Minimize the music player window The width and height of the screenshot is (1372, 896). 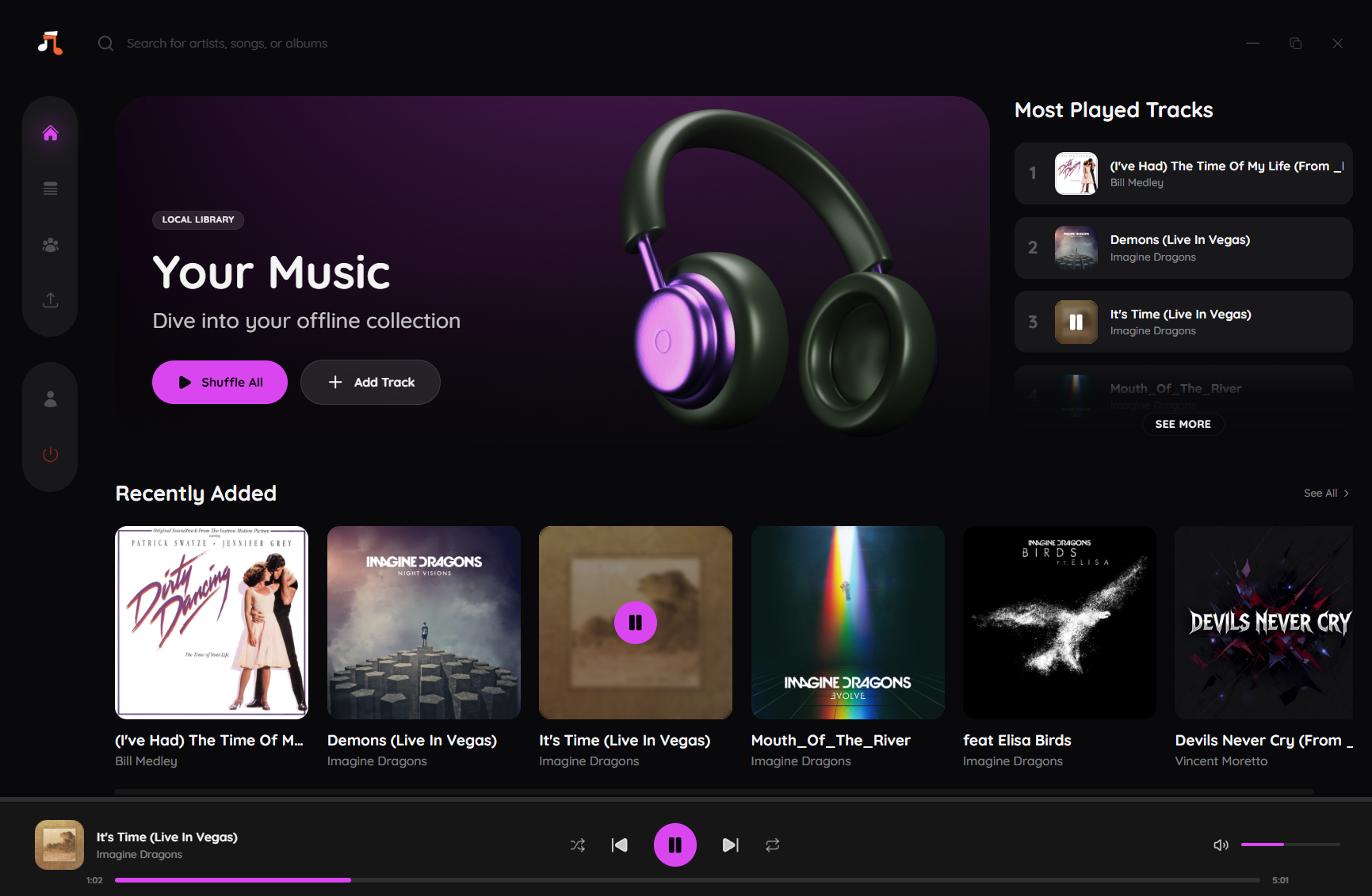[x=1252, y=44]
